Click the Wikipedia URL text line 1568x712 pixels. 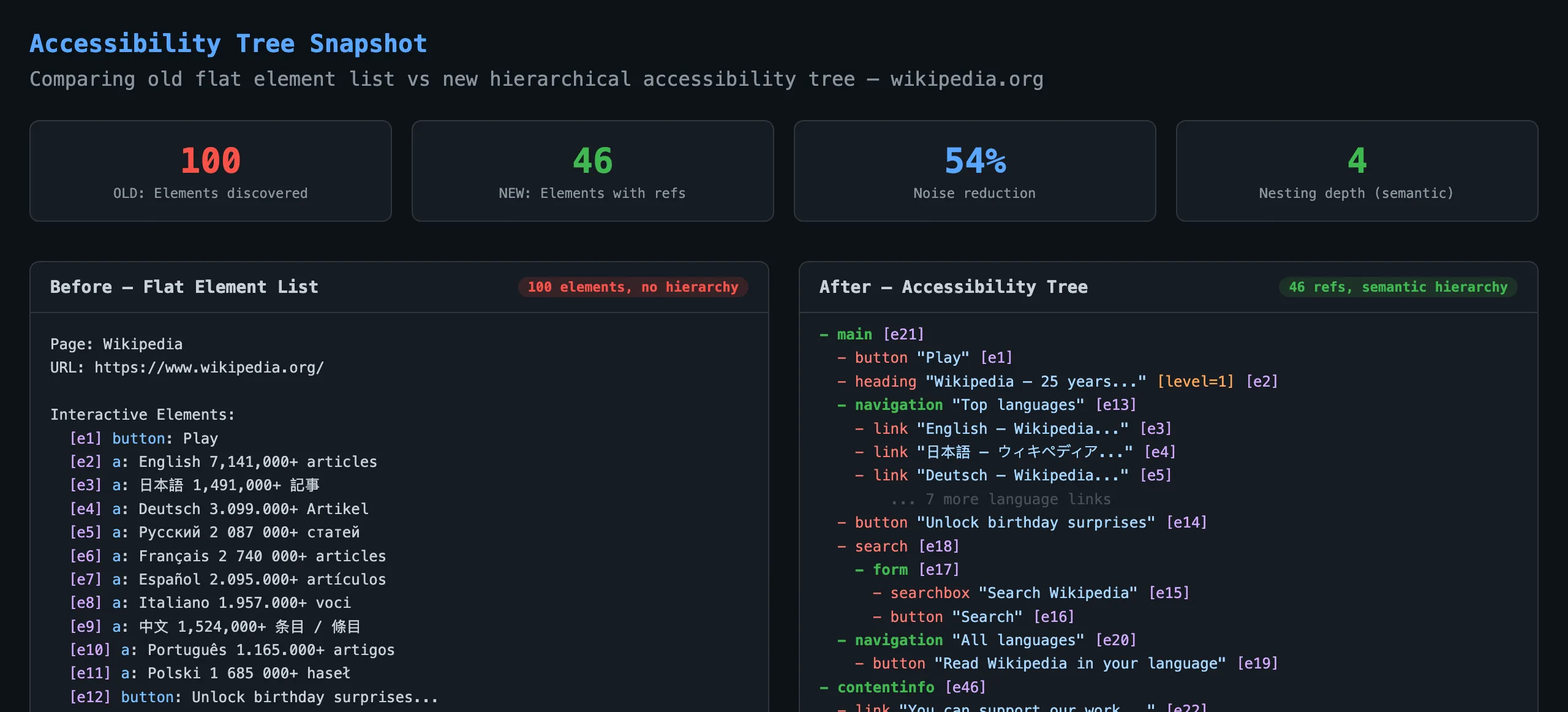pyautogui.click(x=187, y=368)
